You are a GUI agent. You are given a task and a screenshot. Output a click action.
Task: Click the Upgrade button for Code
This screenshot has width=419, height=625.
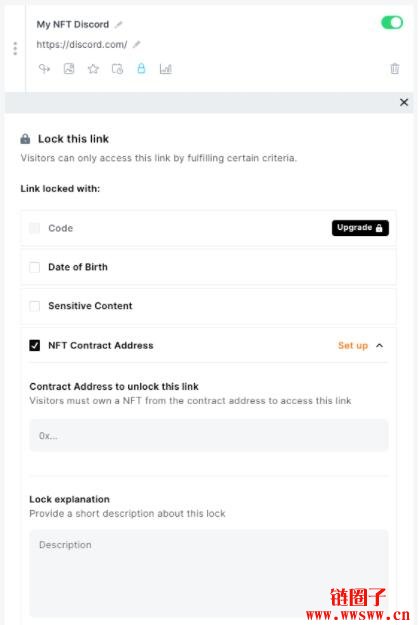pos(360,228)
